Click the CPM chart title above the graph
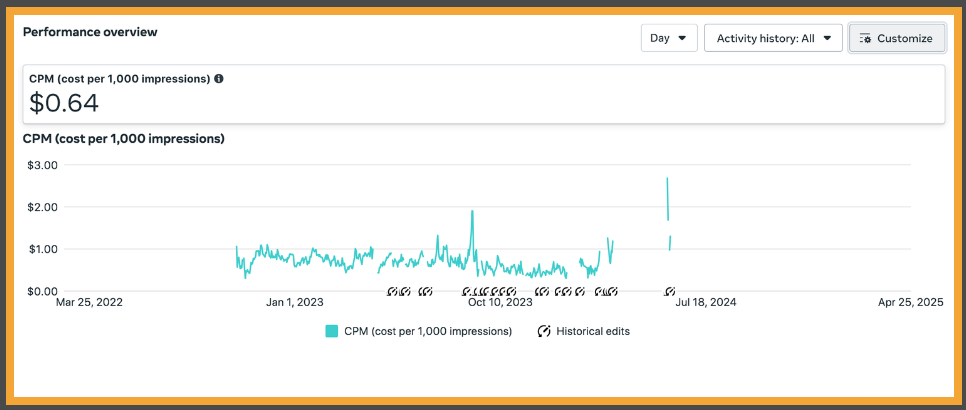This screenshot has width=966, height=410. [x=123, y=139]
